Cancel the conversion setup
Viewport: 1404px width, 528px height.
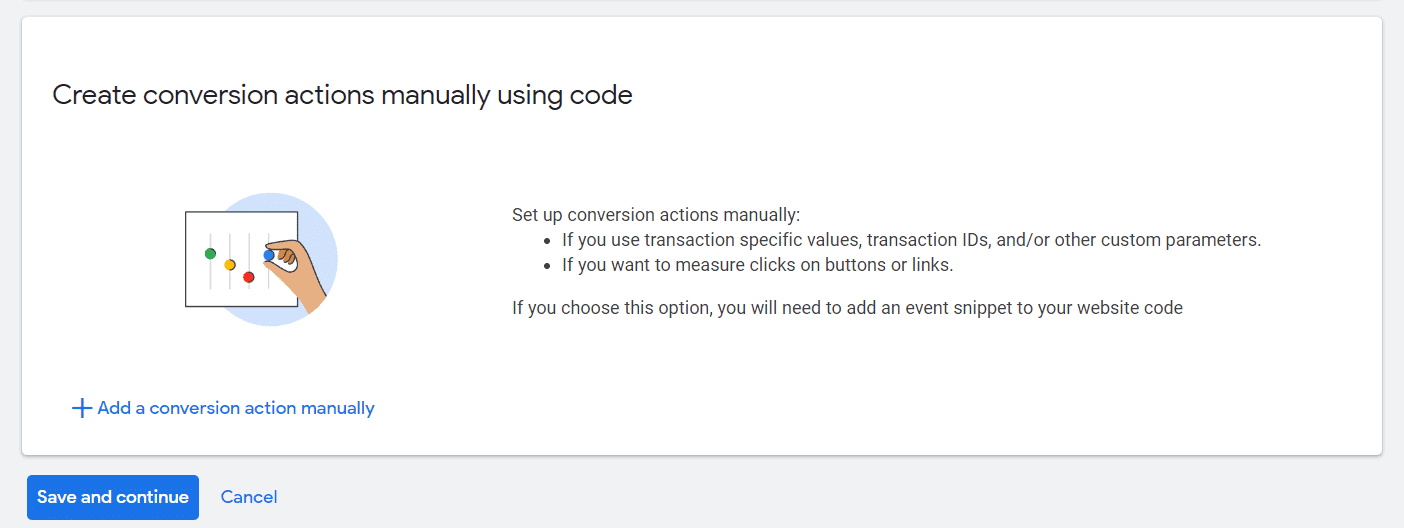click(249, 497)
